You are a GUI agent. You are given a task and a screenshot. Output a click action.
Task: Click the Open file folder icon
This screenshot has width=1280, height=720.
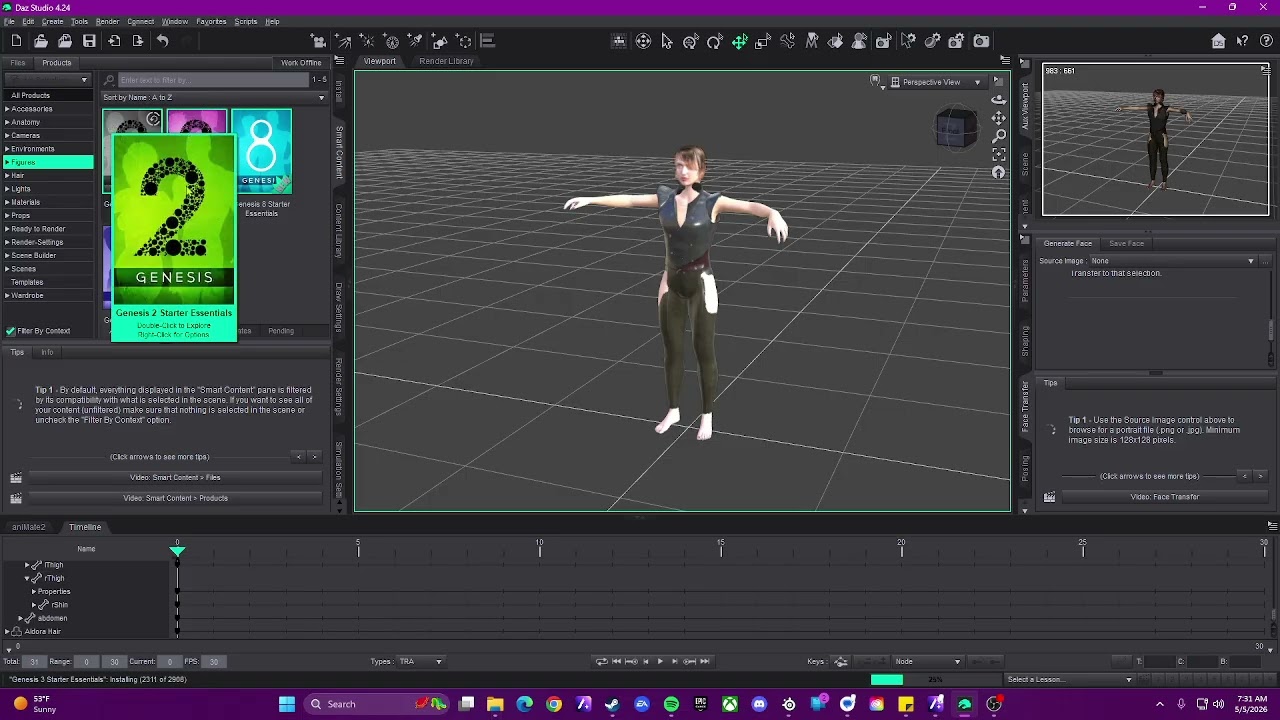pyautogui.click(x=40, y=41)
